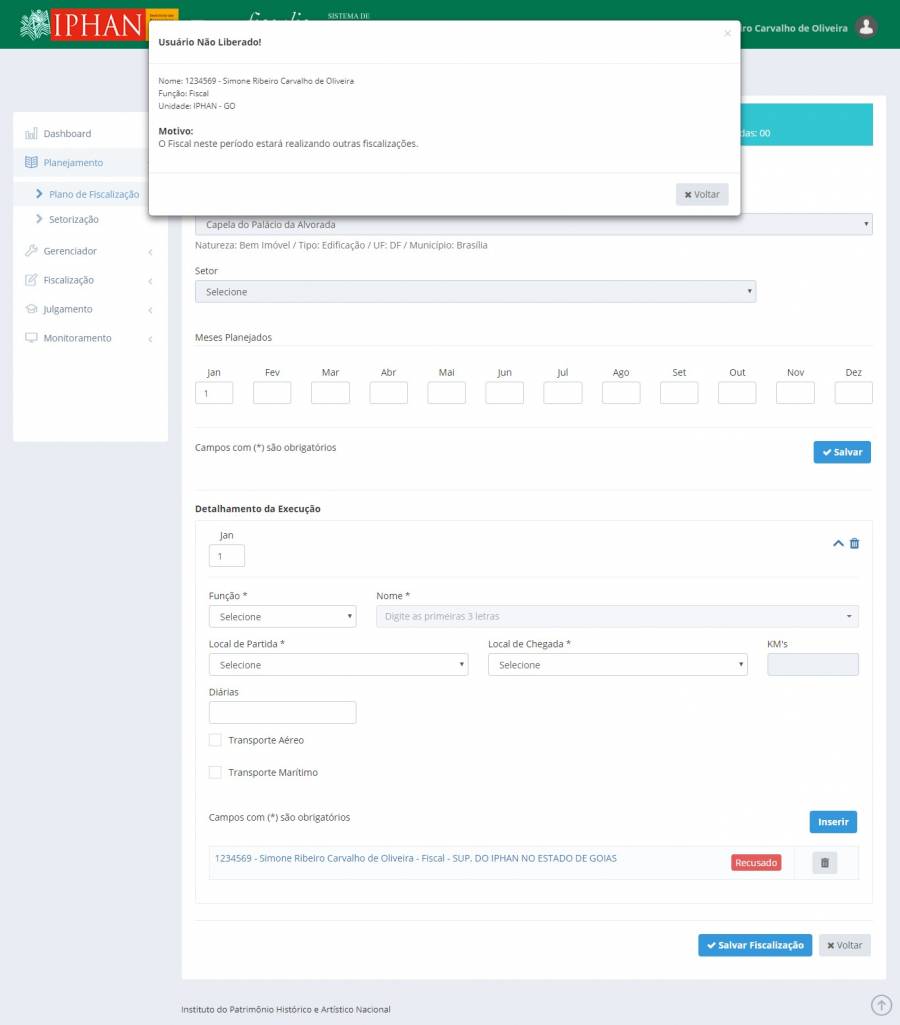Open the Função dropdown
Viewport: 900px width, 1025px height.
click(x=282, y=617)
